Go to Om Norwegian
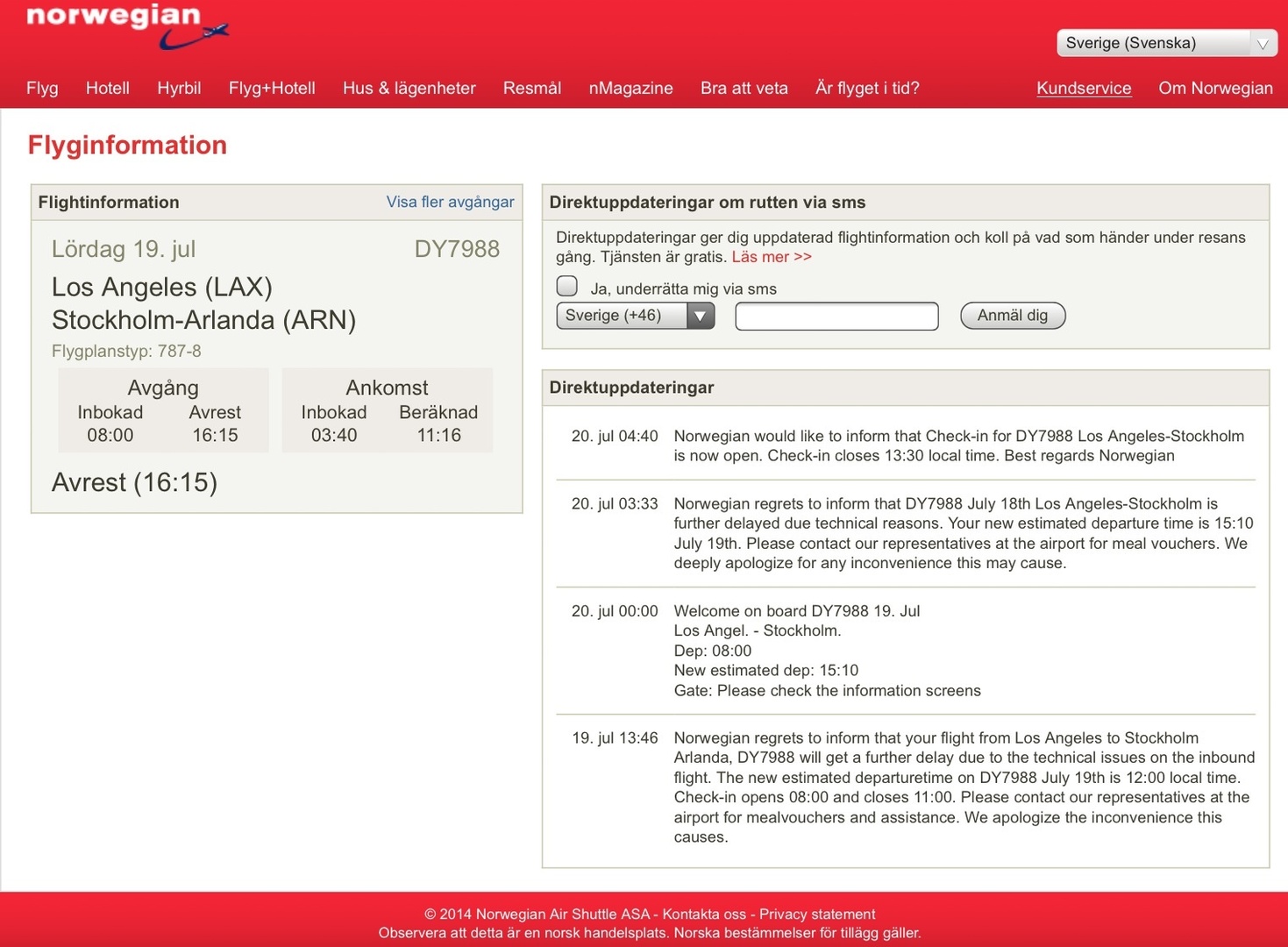The image size is (1288, 947). [1214, 88]
